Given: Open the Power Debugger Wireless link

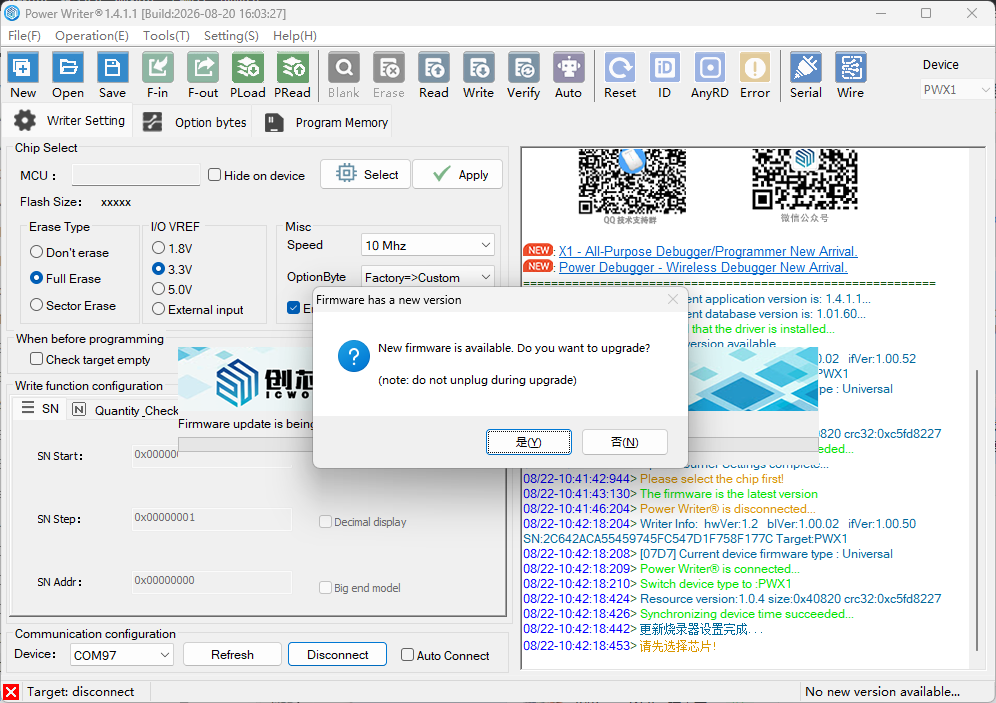Looking at the screenshot, I should [x=703, y=267].
